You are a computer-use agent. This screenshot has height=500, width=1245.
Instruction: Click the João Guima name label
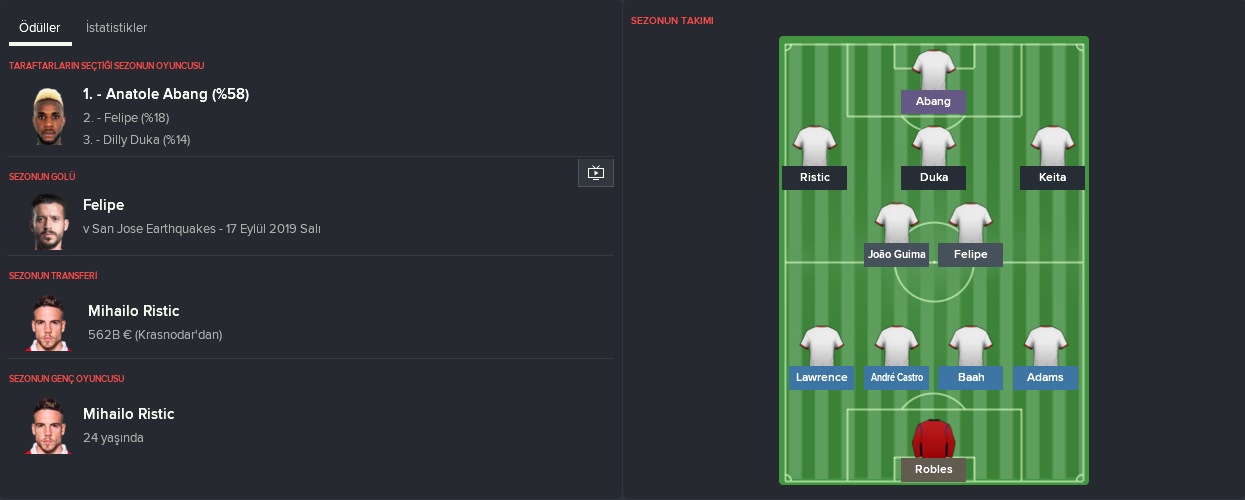click(897, 254)
